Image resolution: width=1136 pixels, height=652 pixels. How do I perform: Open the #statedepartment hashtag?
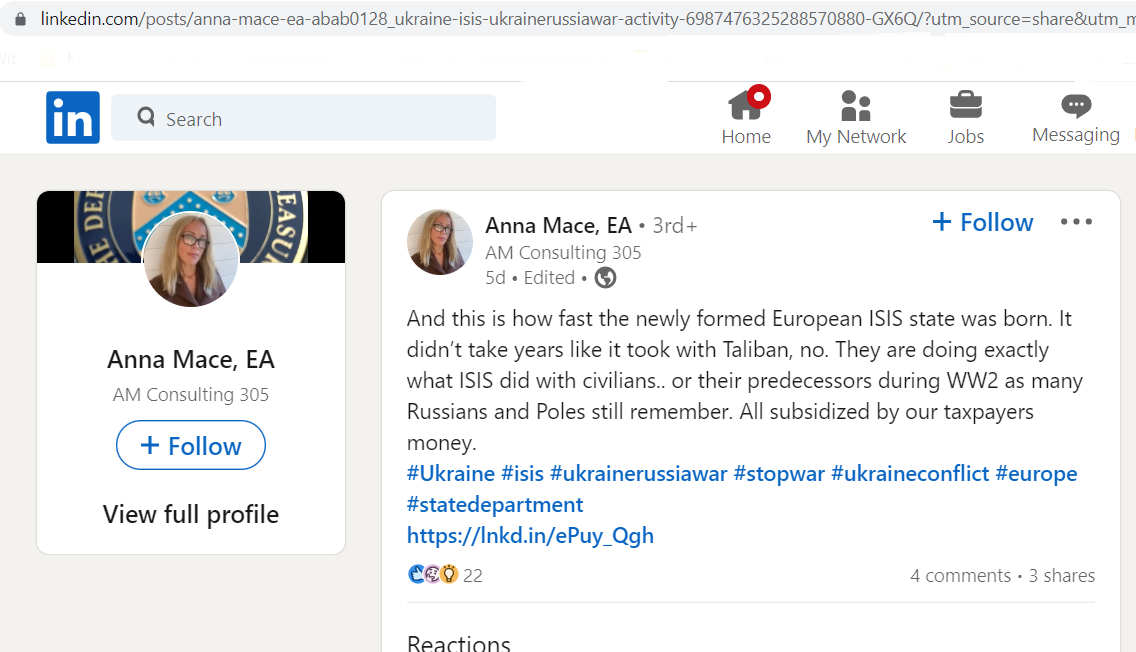[x=495, y=504]
